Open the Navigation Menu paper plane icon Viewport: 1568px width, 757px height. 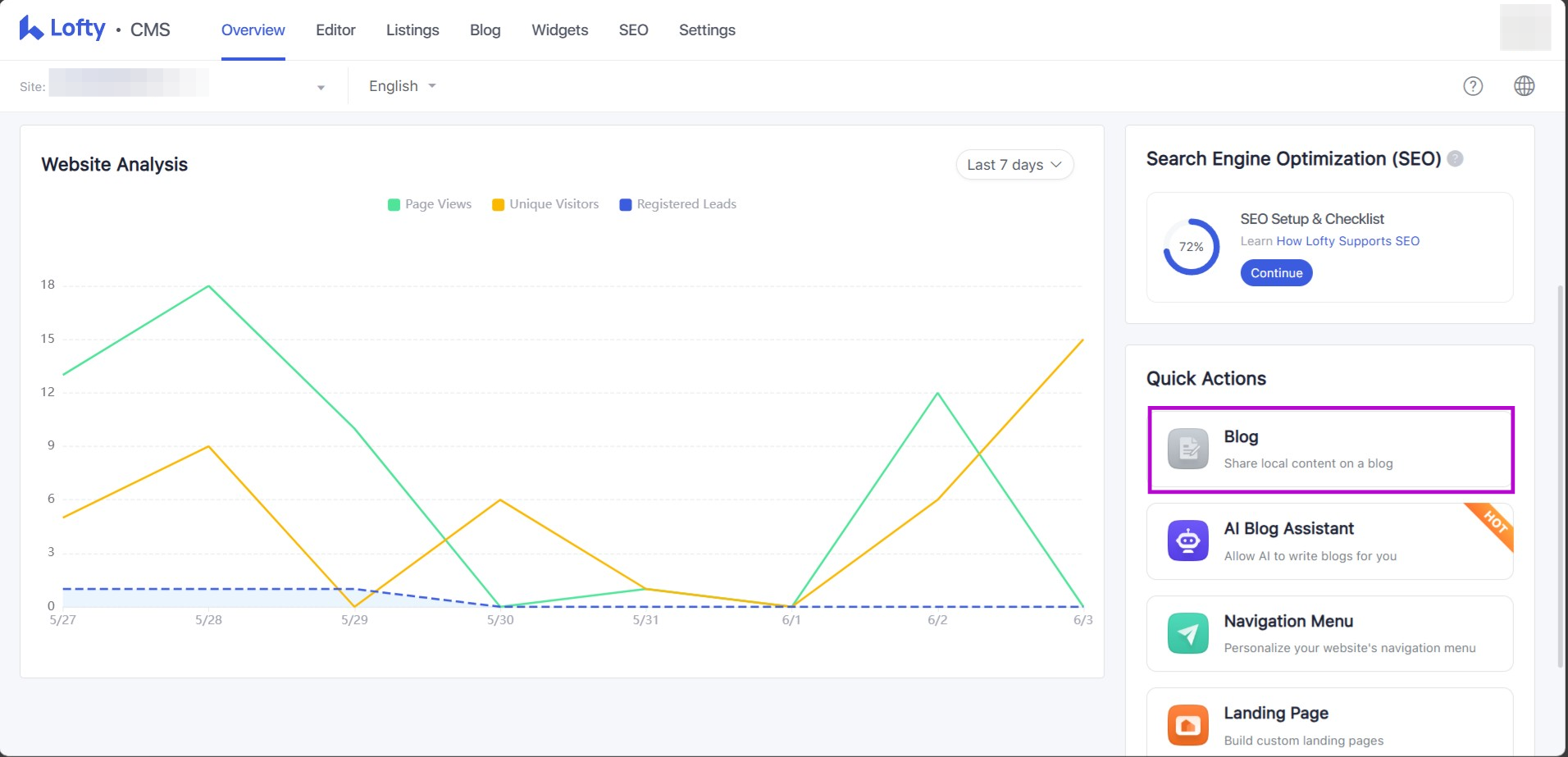(1187, 633)
